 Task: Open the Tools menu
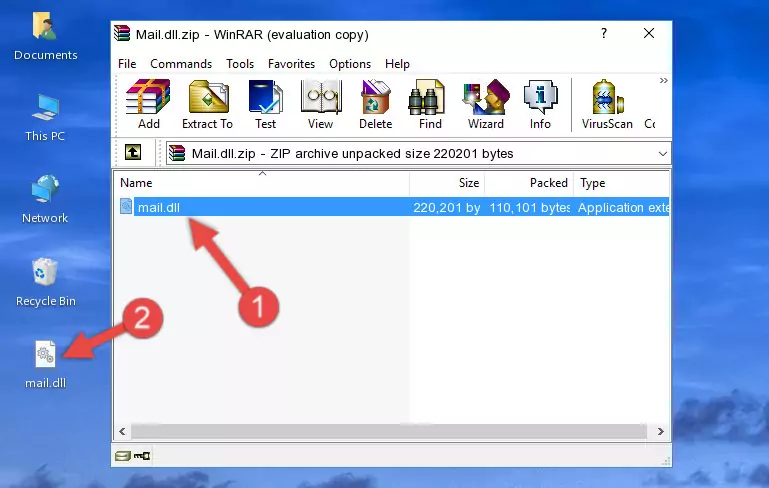tap(240, 64)
